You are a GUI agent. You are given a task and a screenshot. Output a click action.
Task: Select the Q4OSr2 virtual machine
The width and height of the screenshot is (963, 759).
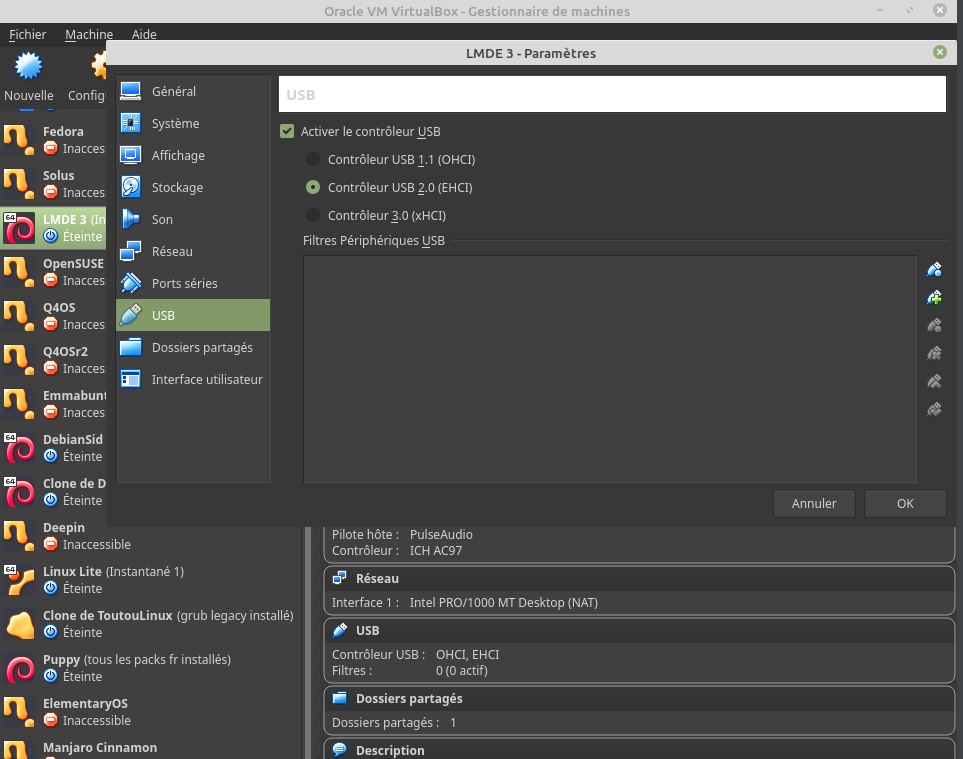(x=53, y=360)
